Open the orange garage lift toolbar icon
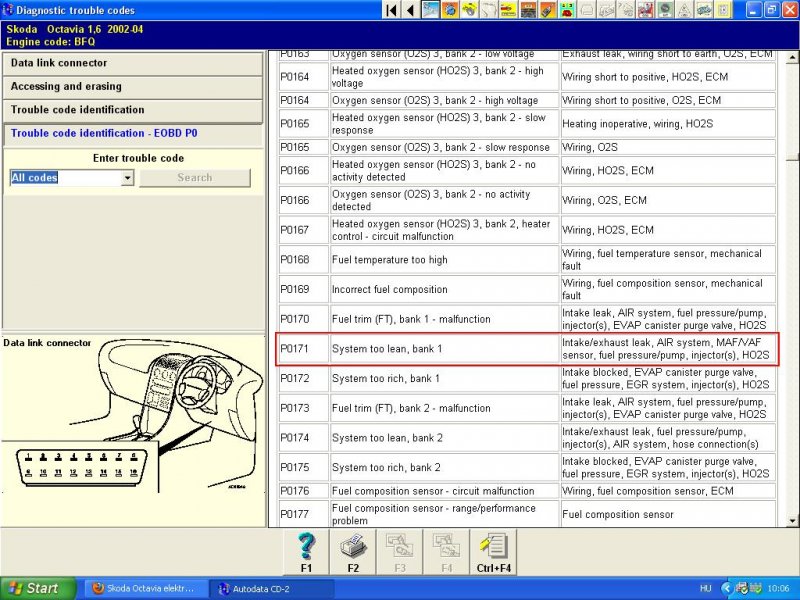Image resolution: width=800 pixels, height=600 pixels. coord(528,10)
